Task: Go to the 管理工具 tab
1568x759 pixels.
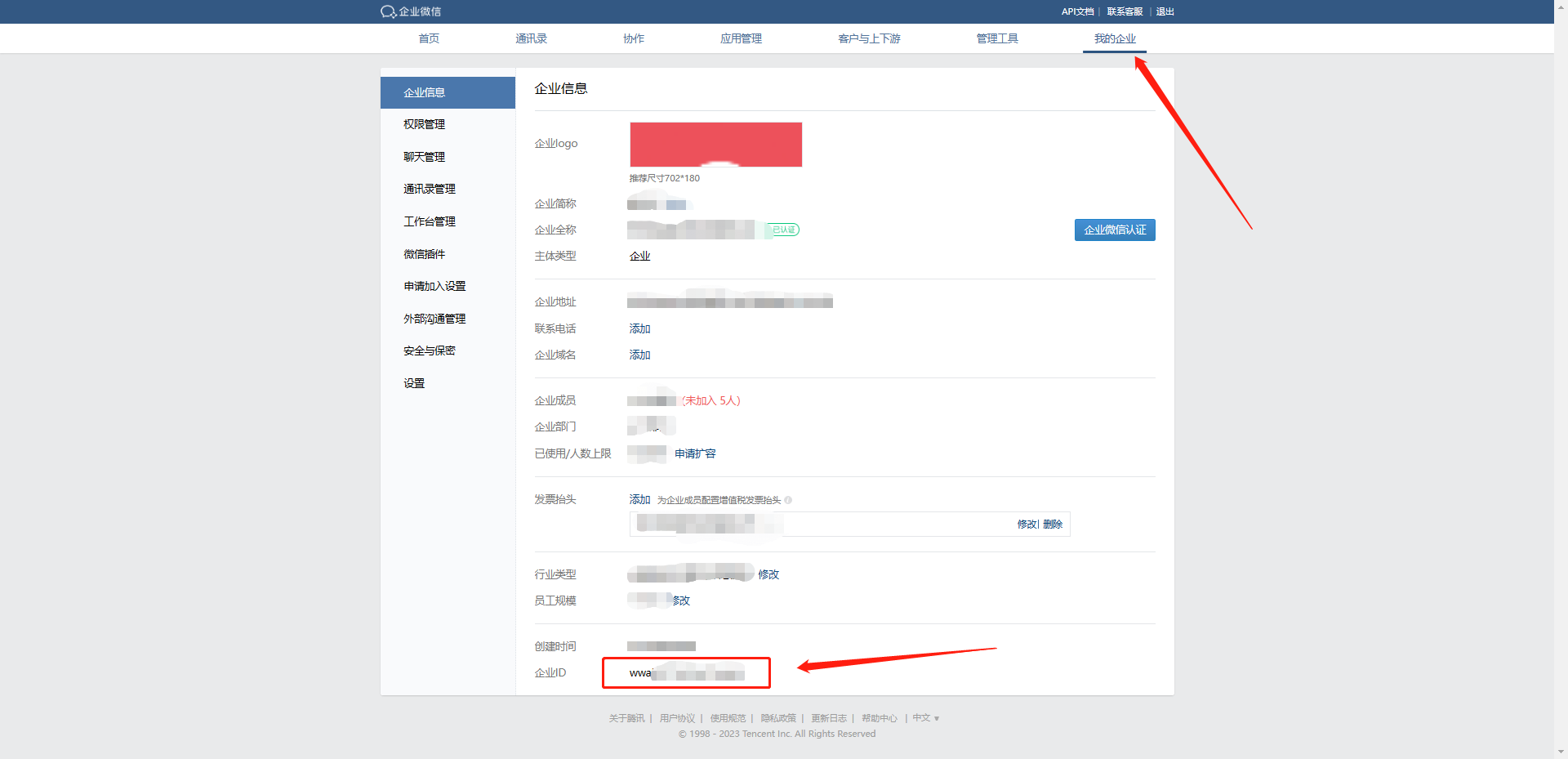Action: (997, 38)
